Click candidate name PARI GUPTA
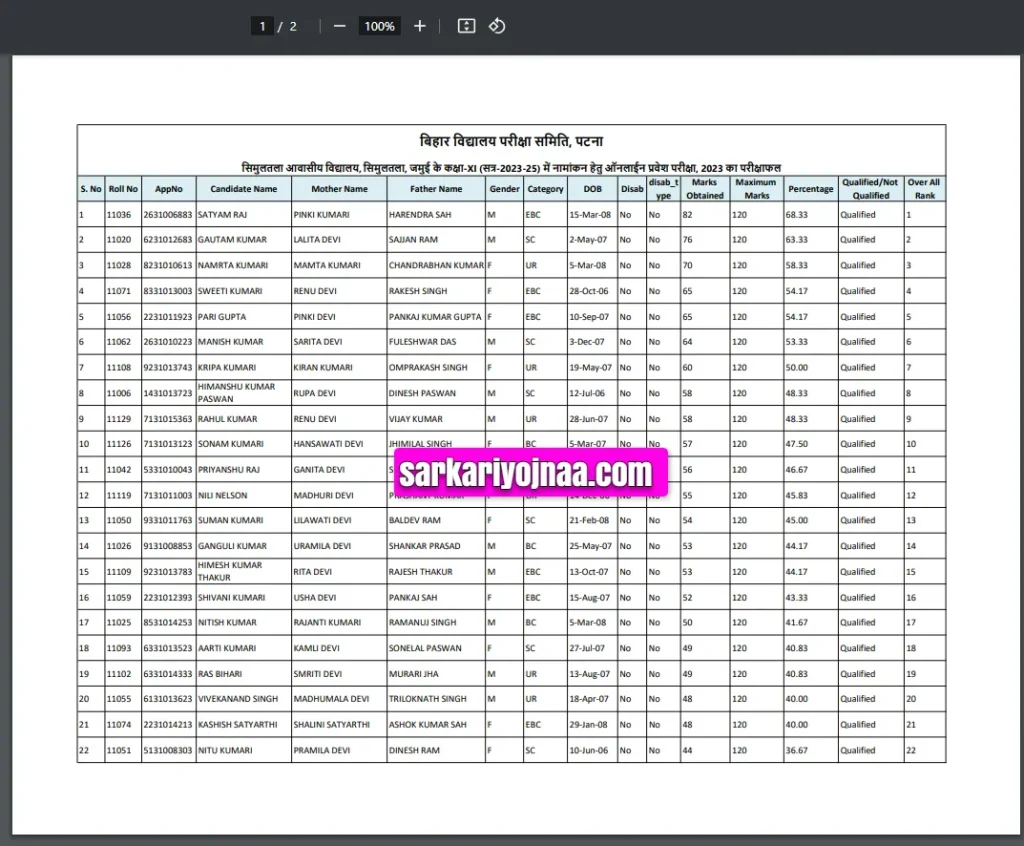1024x846 pixels. point(222,317)
